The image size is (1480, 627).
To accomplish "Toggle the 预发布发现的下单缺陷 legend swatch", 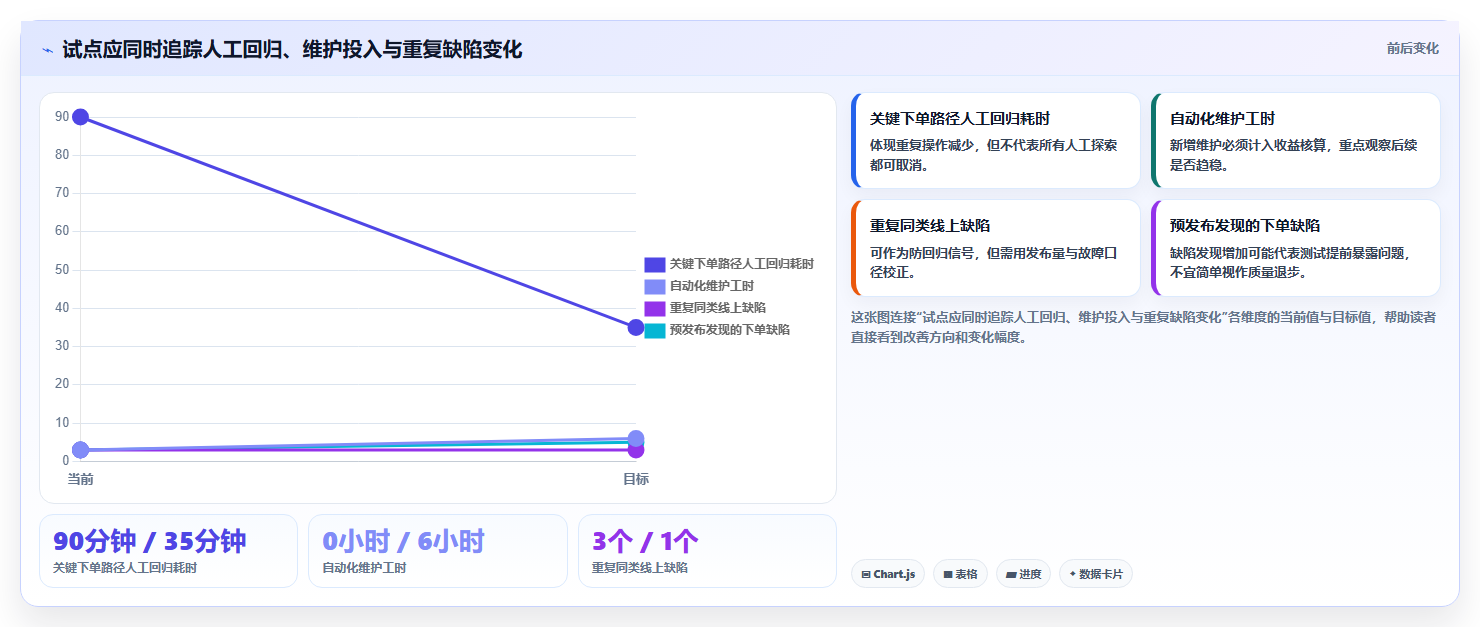I will click(x=654, y=330).
